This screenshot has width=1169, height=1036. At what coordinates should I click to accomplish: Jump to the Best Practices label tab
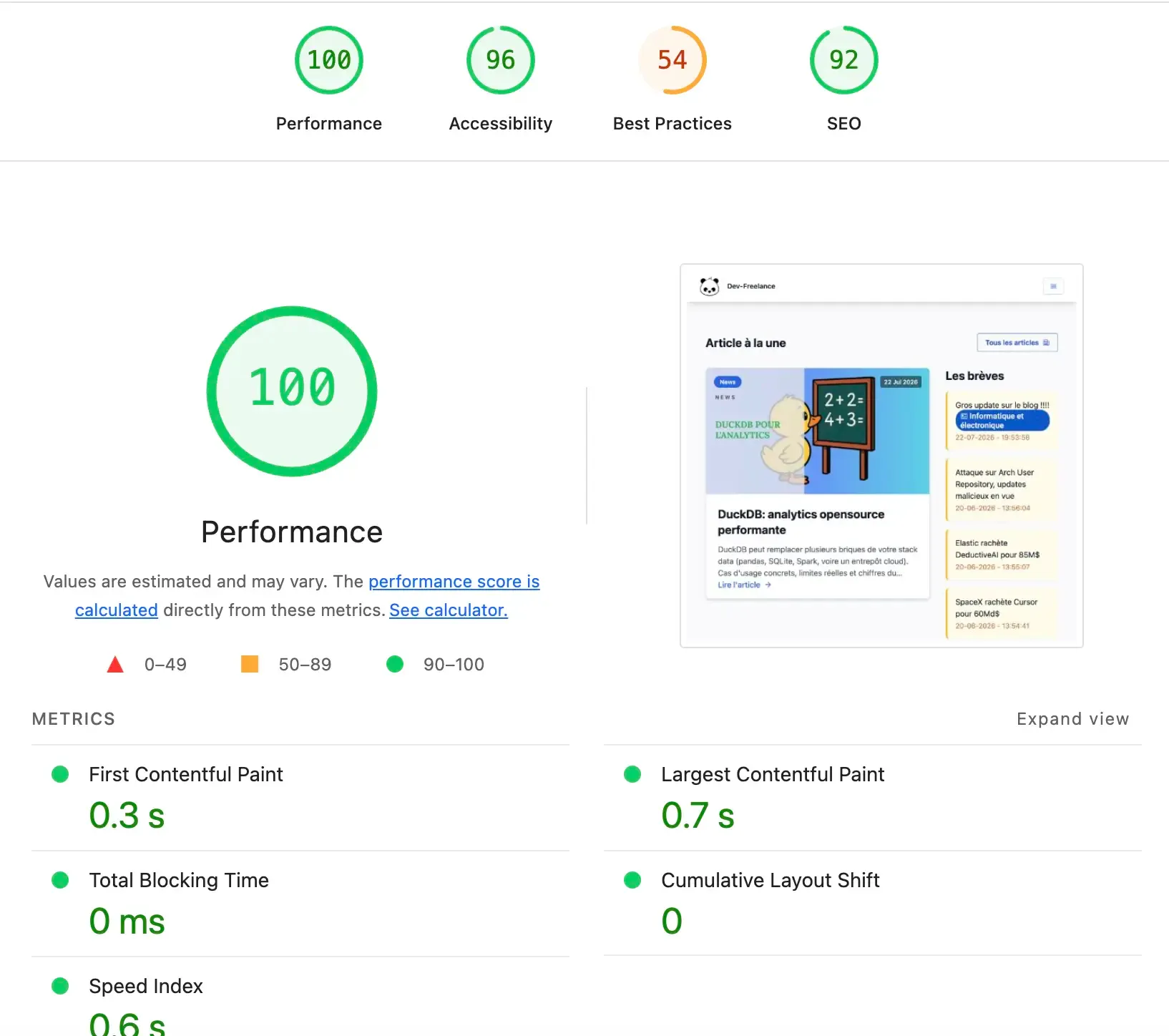(x=672, y=124)
